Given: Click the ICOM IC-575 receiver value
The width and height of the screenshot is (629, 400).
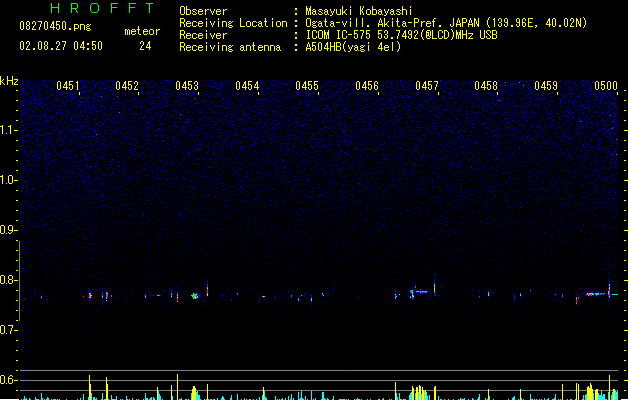Looking at the screenshot, I should point(401,35).
